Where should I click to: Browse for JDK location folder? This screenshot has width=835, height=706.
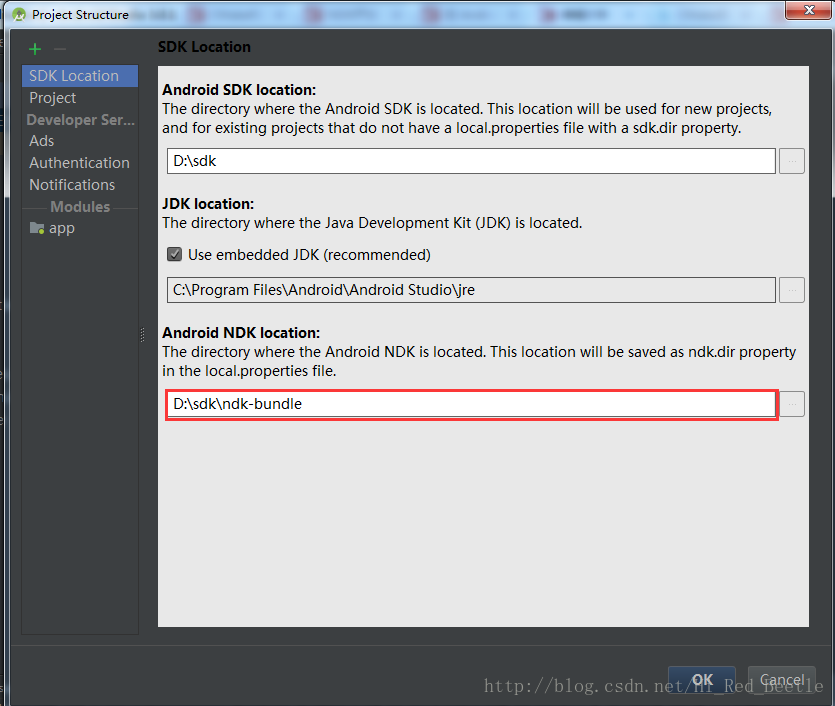(792, 290)
